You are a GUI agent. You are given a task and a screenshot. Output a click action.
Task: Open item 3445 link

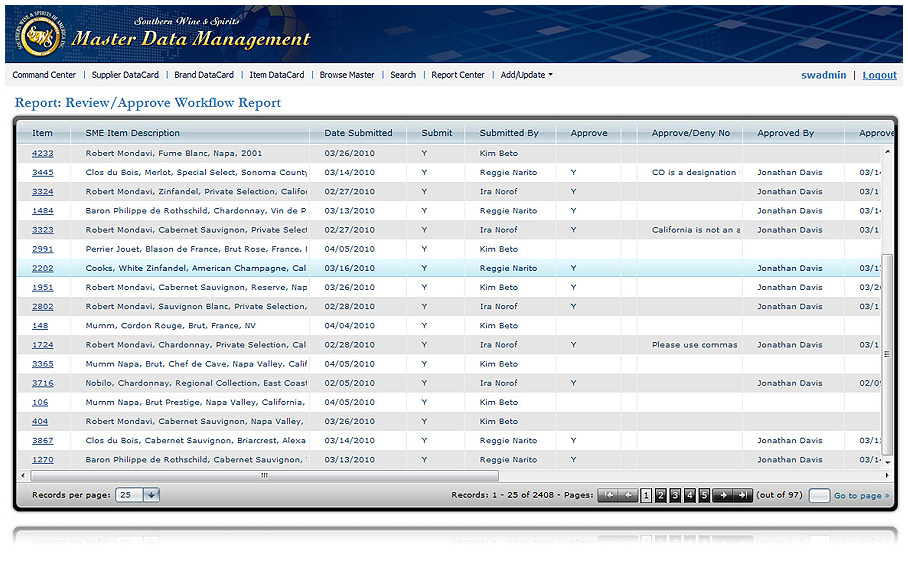42,172
